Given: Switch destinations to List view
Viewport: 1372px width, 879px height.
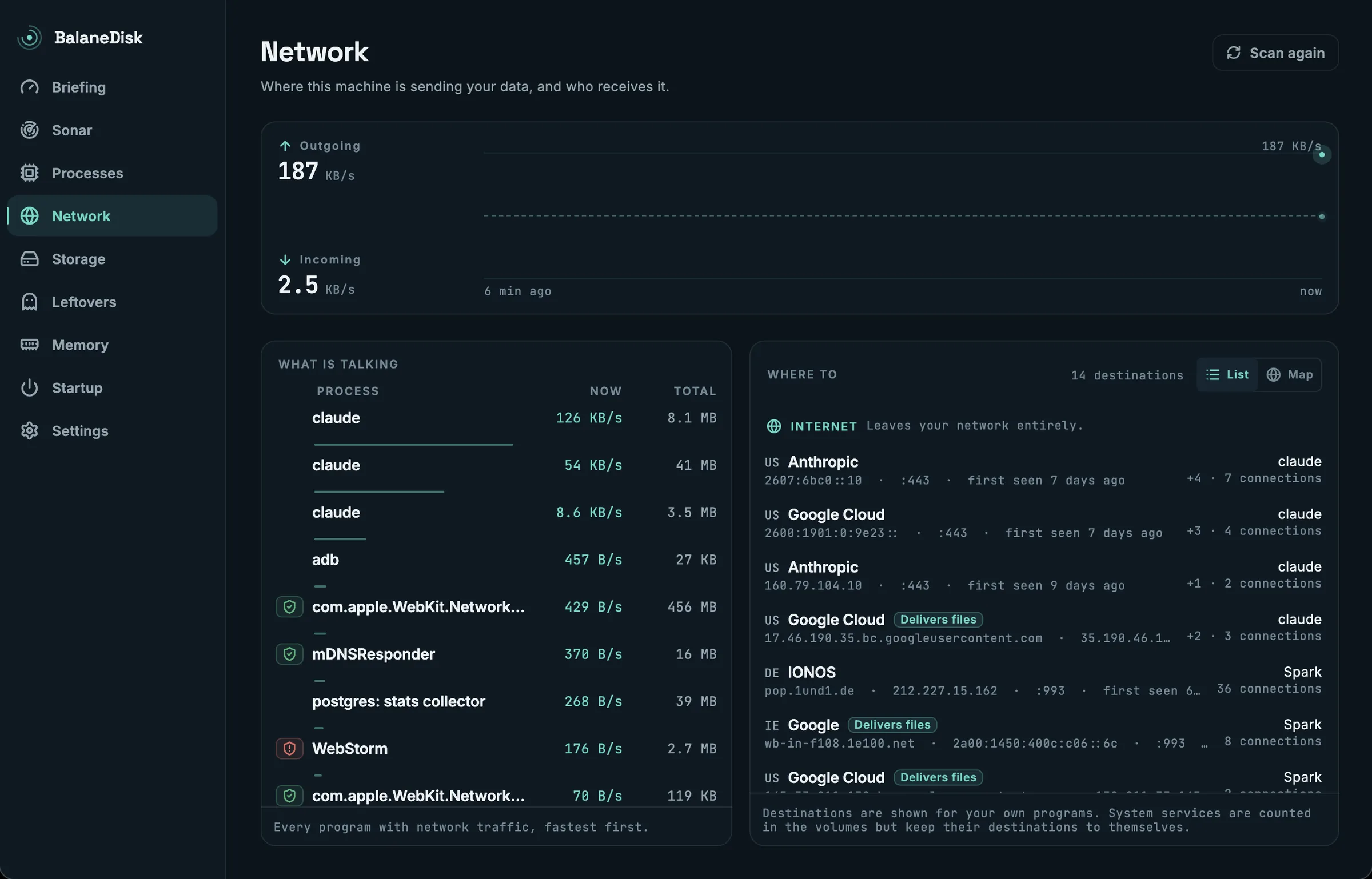Looking at the screenshot, I should [x=1227, y=375].
